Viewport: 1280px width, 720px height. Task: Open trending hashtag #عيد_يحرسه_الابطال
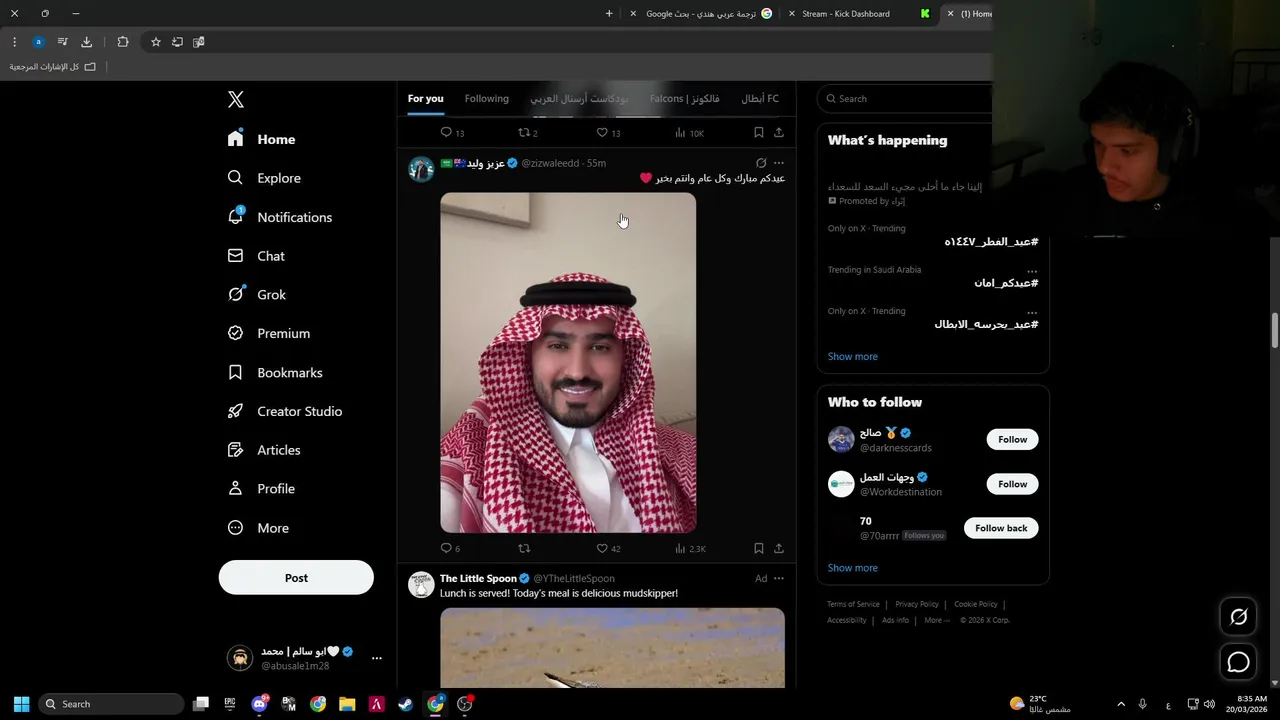(x=986, y=324)
